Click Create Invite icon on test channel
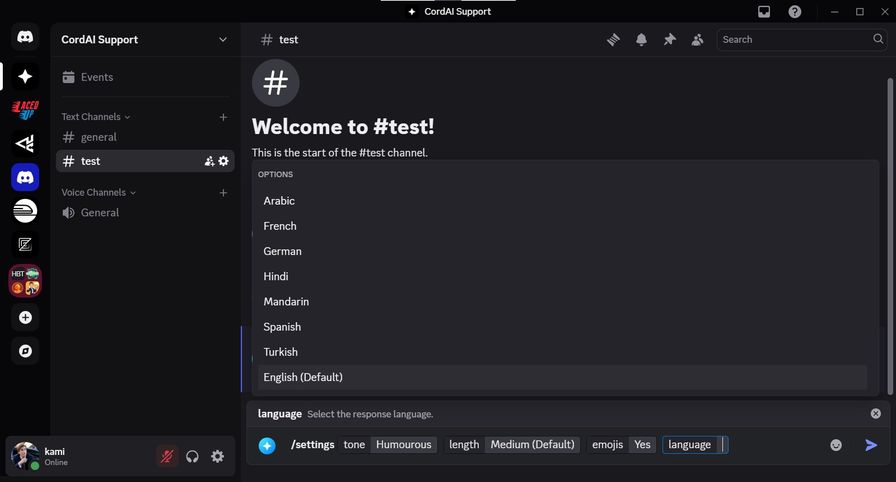Viewport: 896px width, 482px height. [x=209, y=161]
